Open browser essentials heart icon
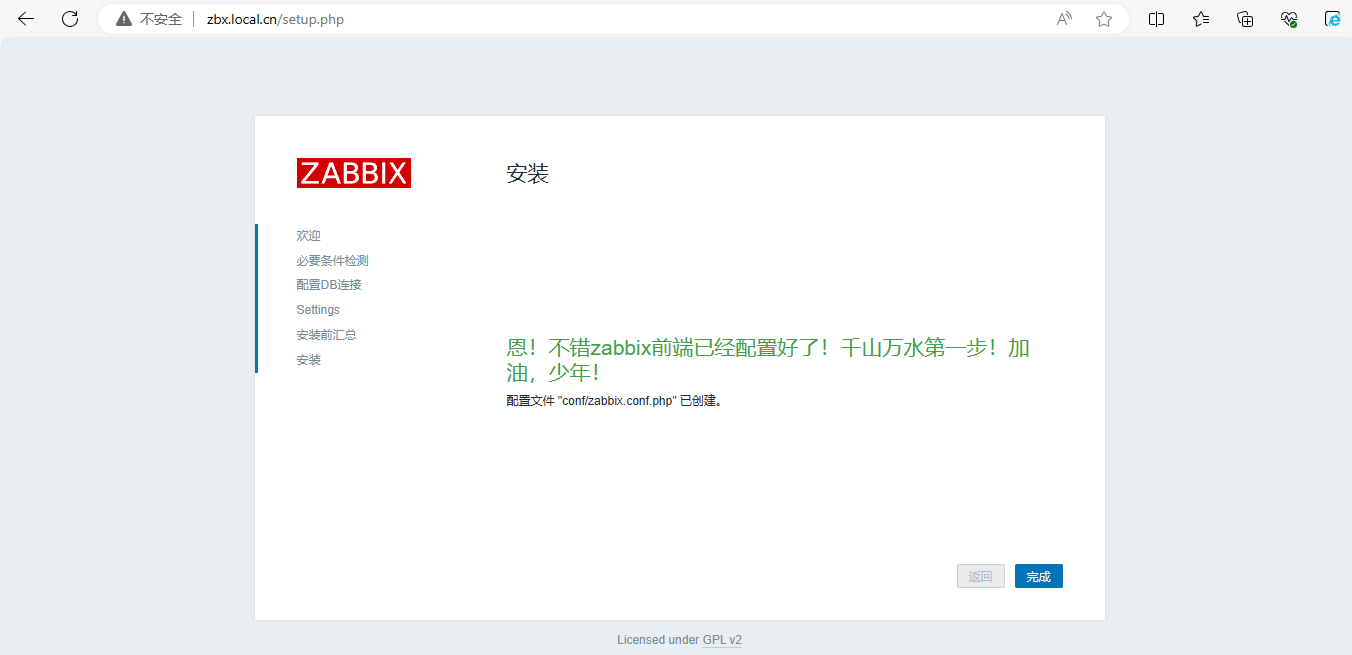The height and width of the screenshot is (655, 1352). click(x=1289, y=19)
